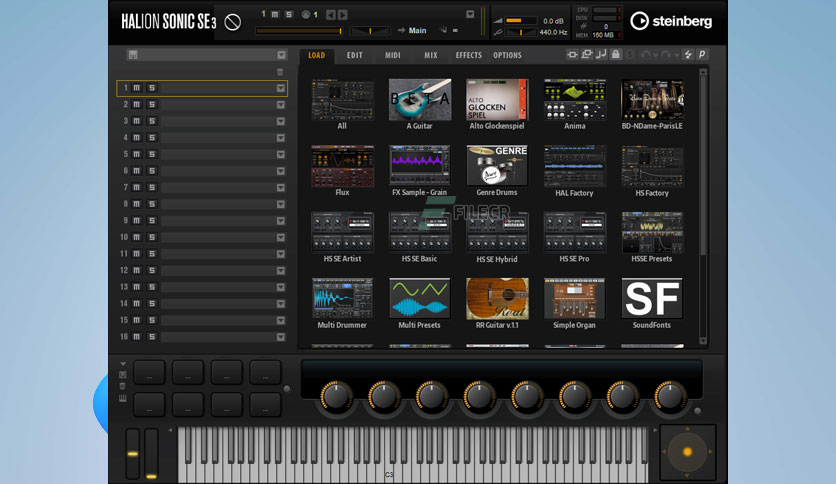The image size is (836, 484).
Task: Toggle mute button in top program bar
Action: (x=275, y=14)
